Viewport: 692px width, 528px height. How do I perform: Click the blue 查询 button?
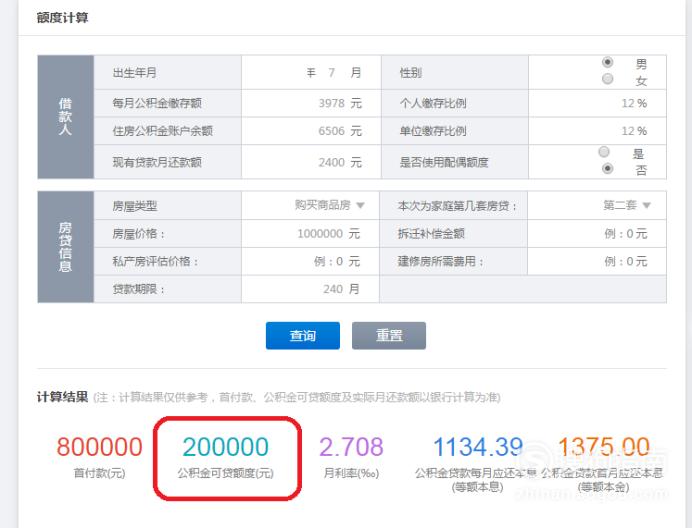(x=303, y=336)
